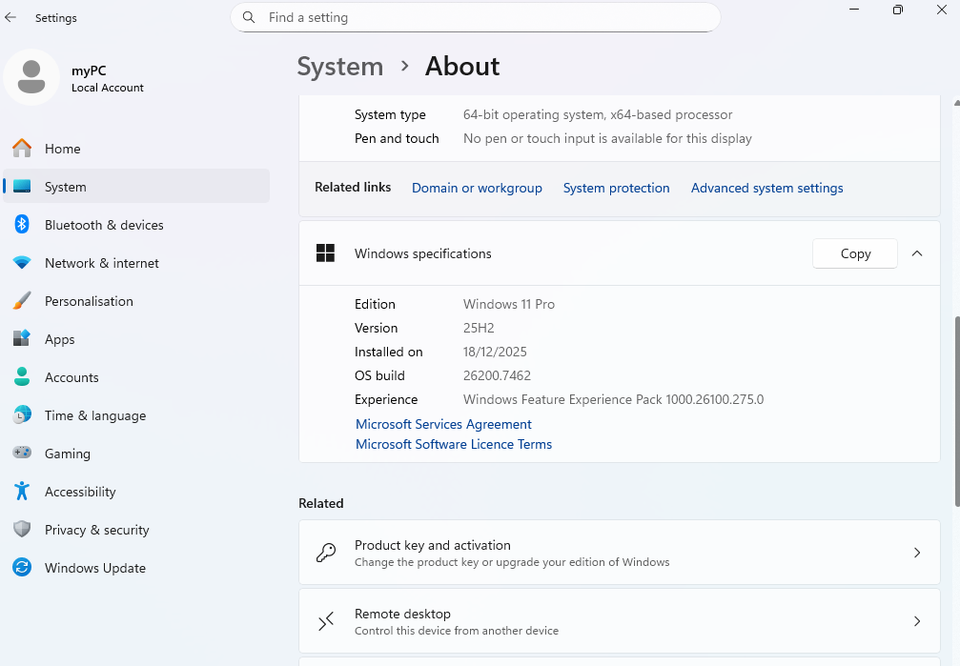Click the Windows Update icon

pos(22,567)
